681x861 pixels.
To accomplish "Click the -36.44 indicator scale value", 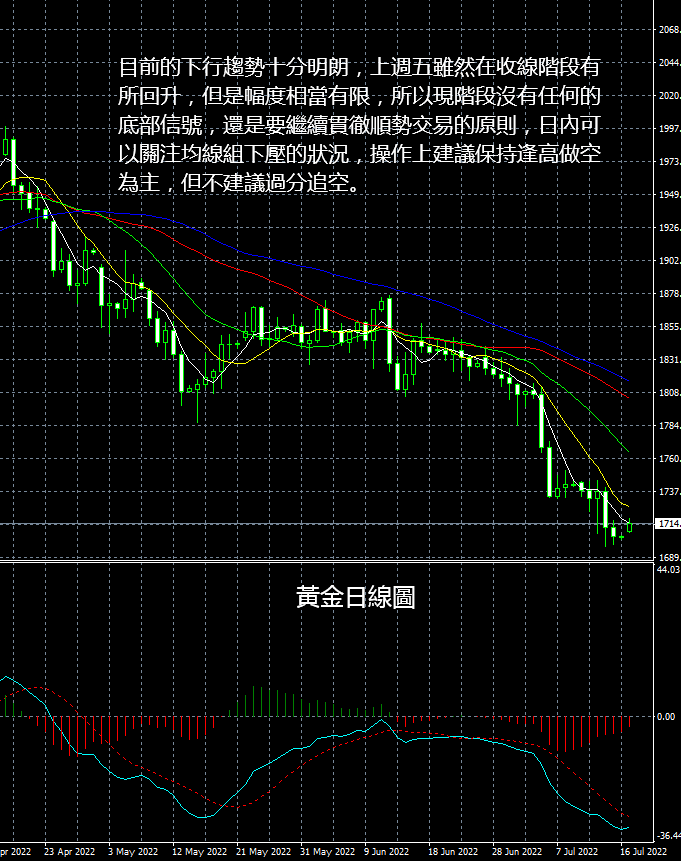I will [668, 836].
